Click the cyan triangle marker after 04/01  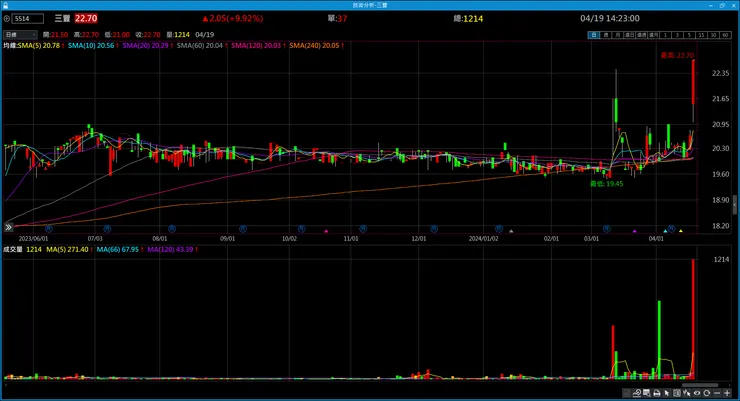coord(665,231)
